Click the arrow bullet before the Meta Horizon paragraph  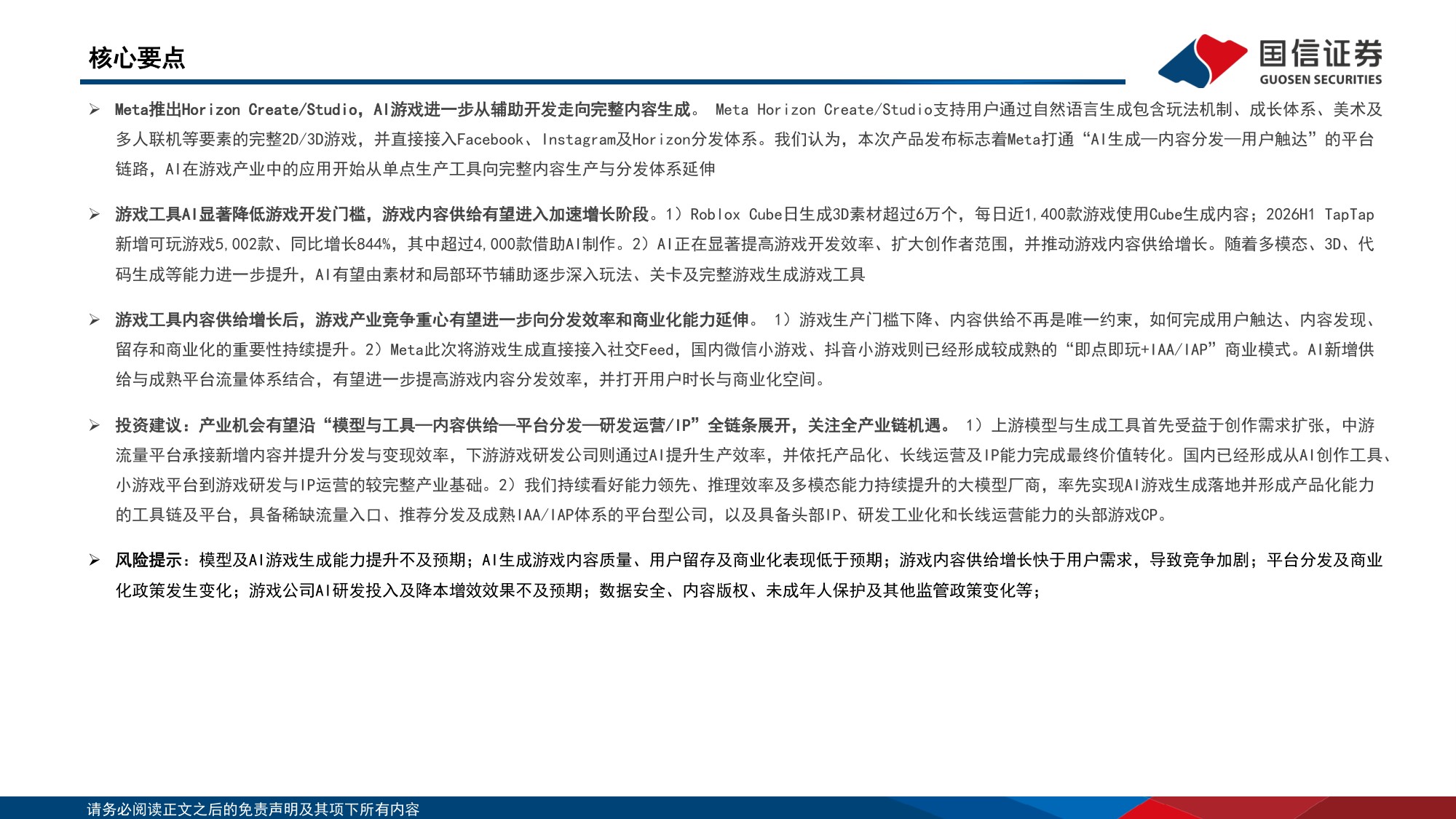95,110
